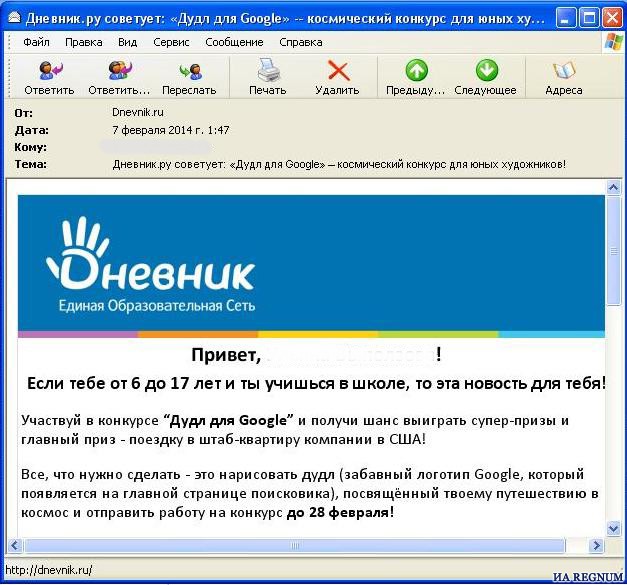Viewport: 627px width, 585px height.
Task: Click the date 7 февраля 2014 г. 1:47
Action: [x=171, y=130]
